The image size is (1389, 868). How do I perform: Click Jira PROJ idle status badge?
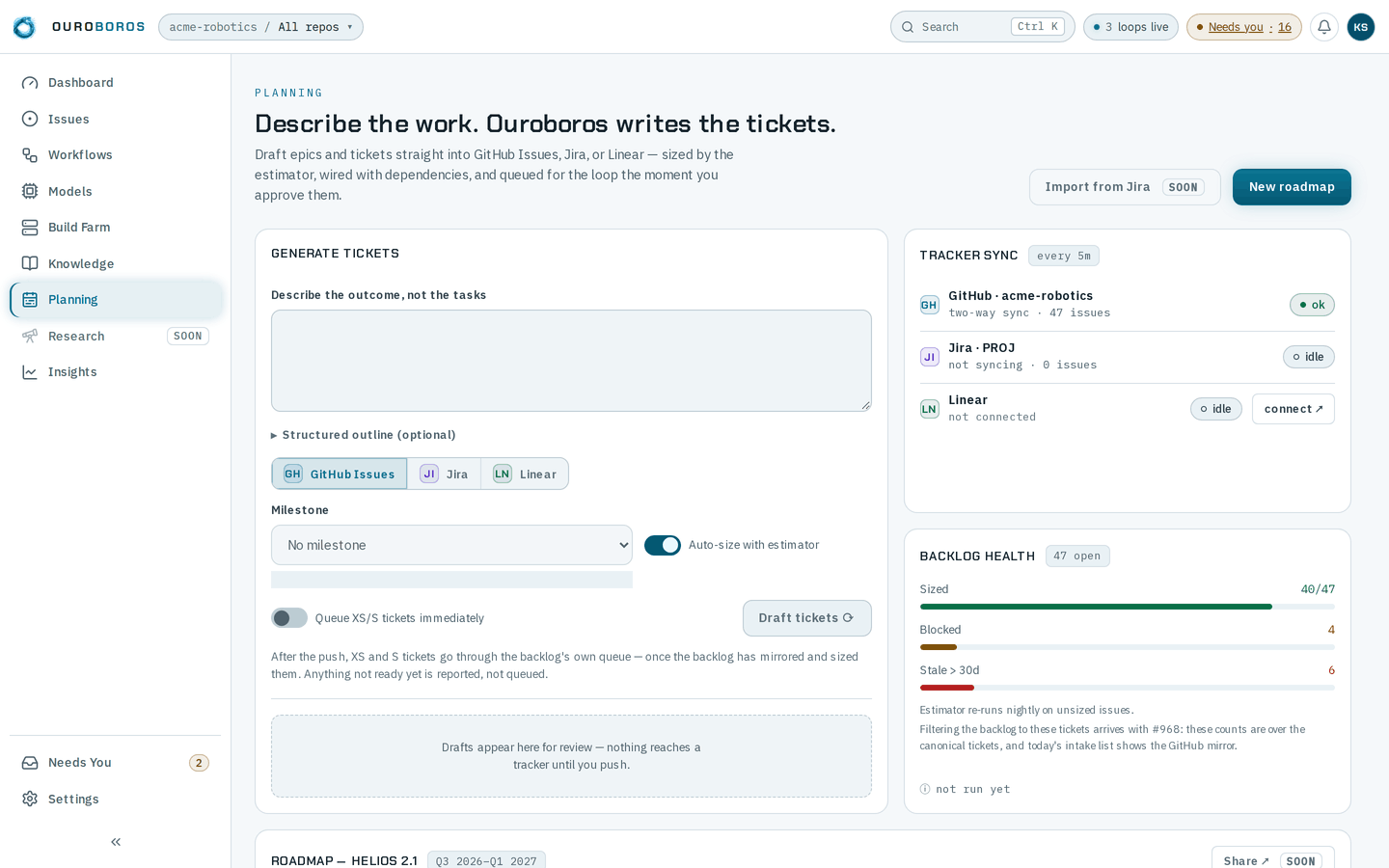coord(1309,357)
